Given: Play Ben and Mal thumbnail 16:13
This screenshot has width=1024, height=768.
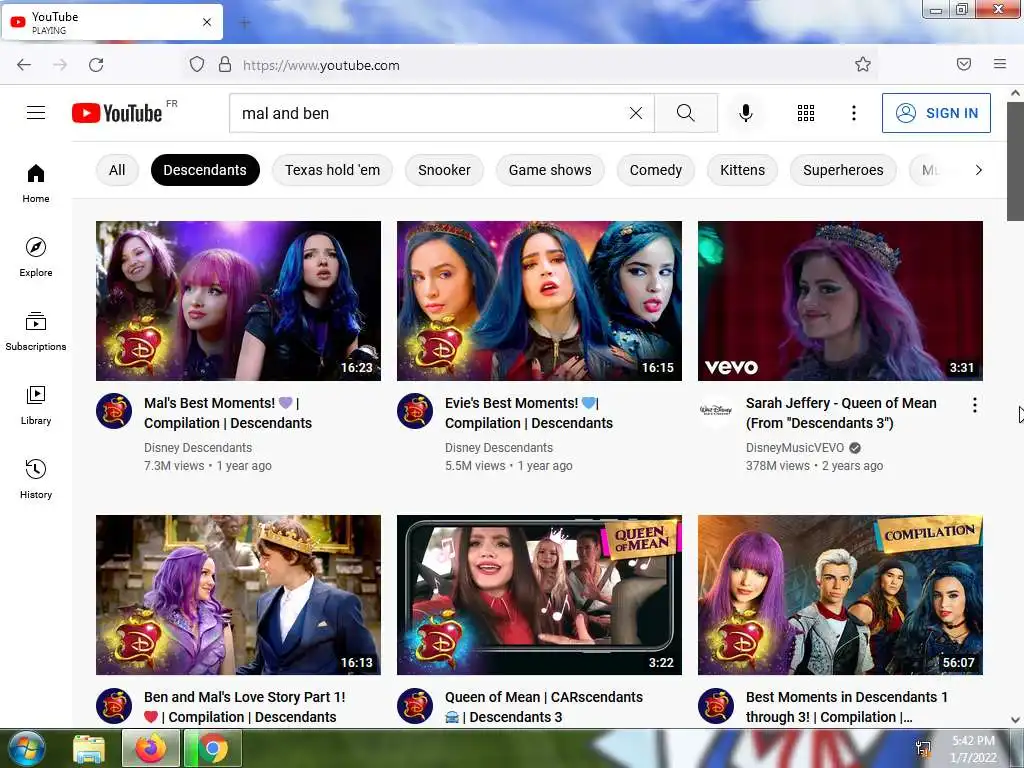Looking at the screenshot, I should 238,595.
